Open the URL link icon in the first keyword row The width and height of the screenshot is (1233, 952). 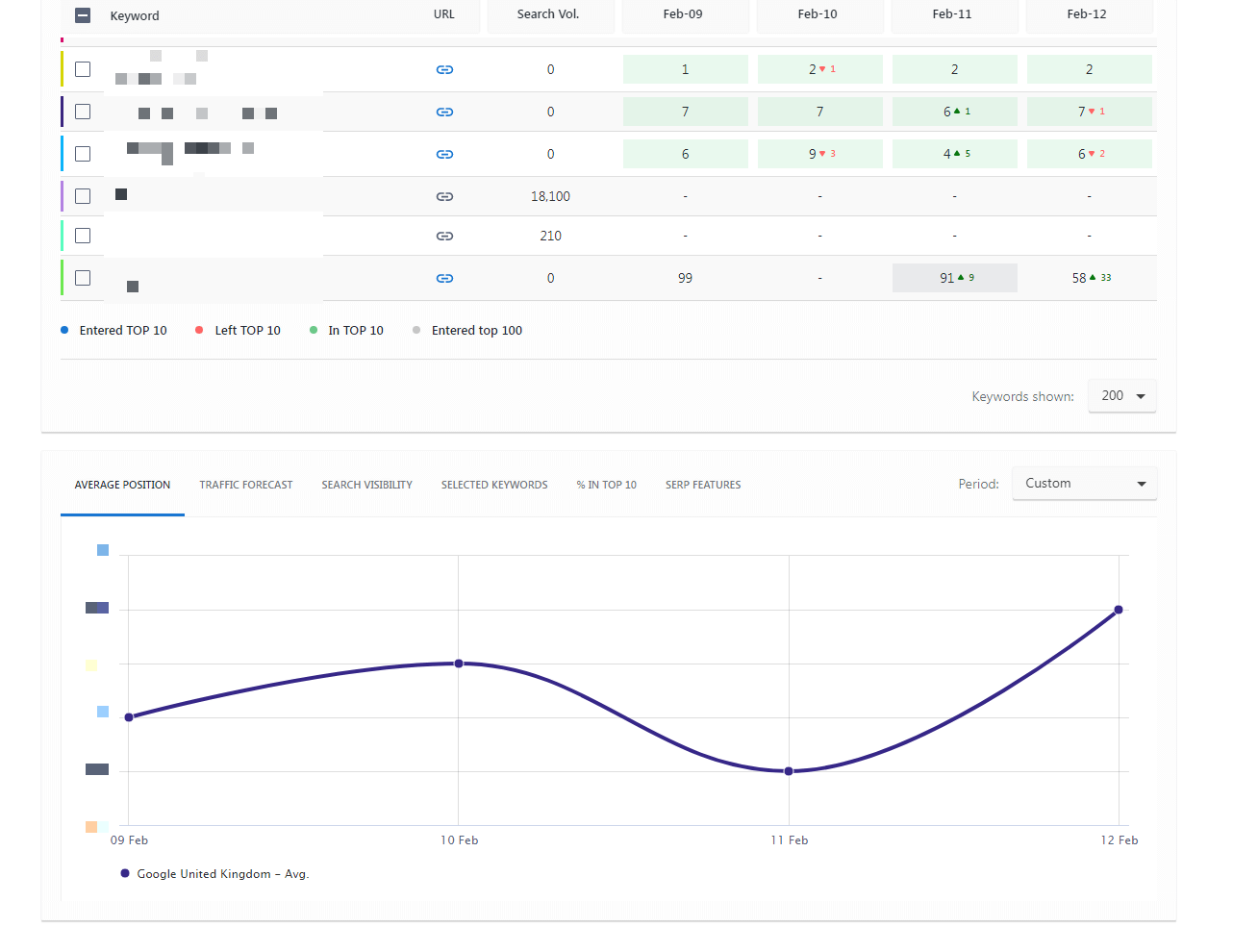(x=444, y=69)
